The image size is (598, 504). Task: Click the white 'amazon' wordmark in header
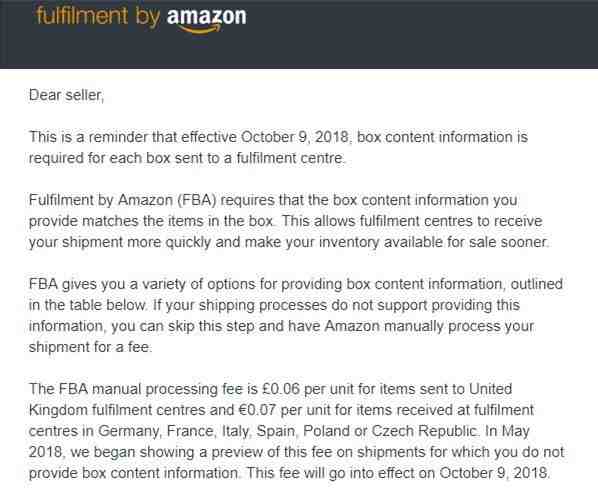click(207, 16)
